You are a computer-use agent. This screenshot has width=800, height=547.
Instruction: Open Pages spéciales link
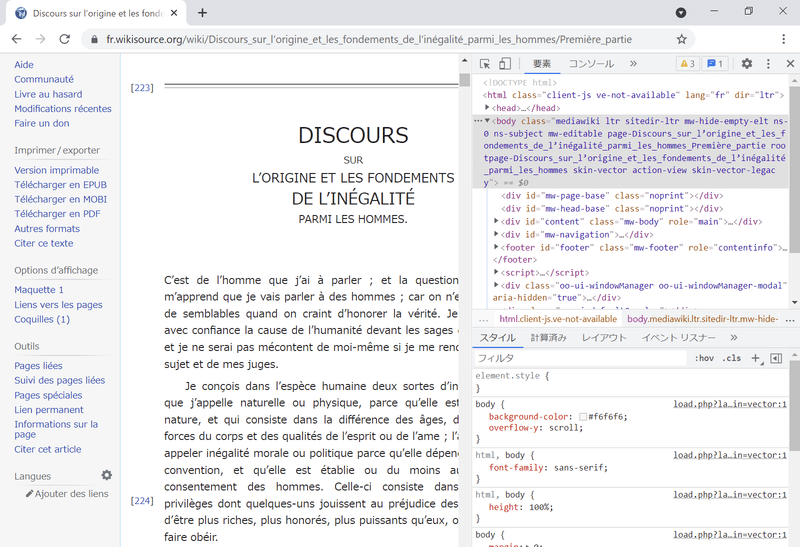(x=48, y=395)
